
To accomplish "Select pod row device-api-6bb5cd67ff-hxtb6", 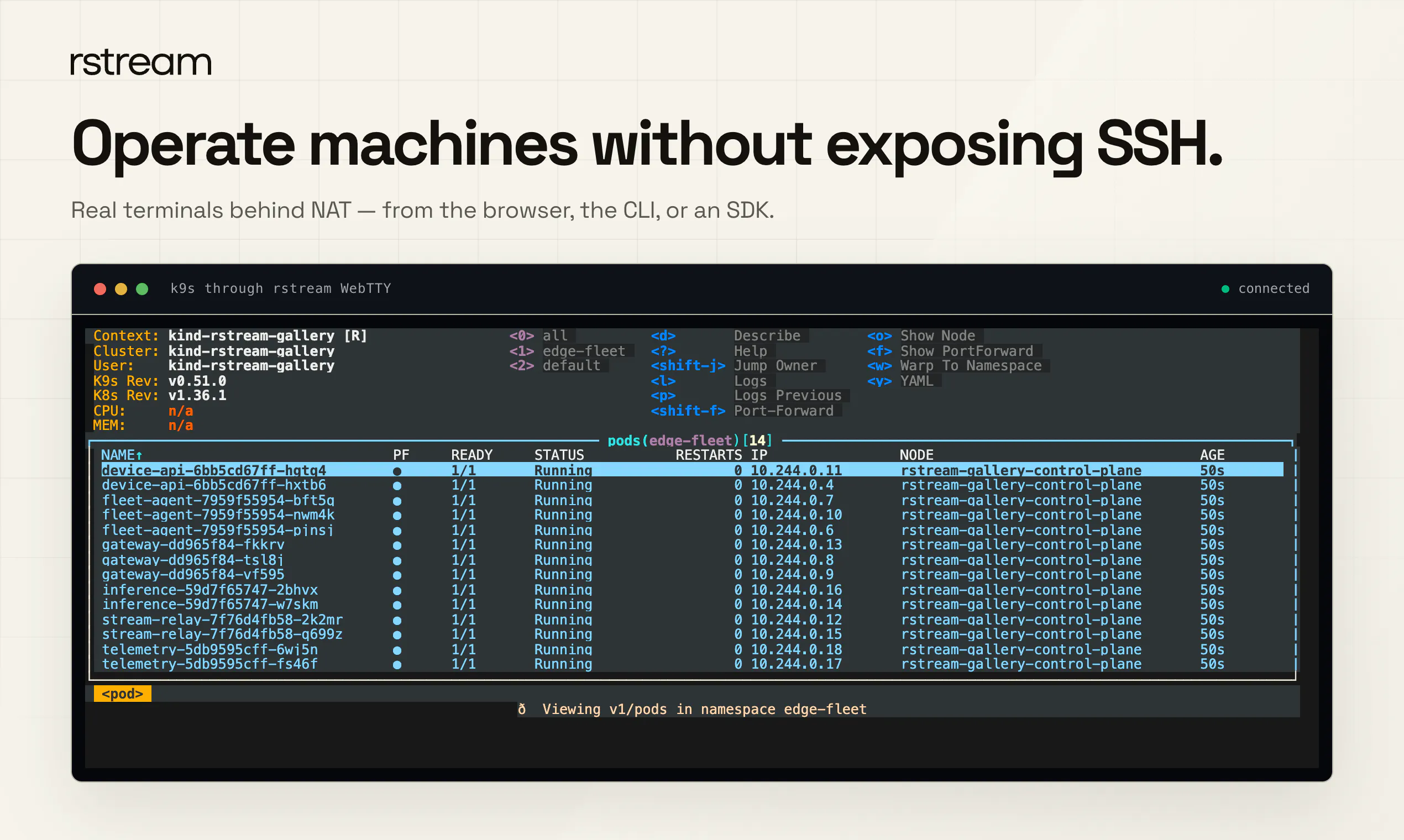I will point(692,485).
